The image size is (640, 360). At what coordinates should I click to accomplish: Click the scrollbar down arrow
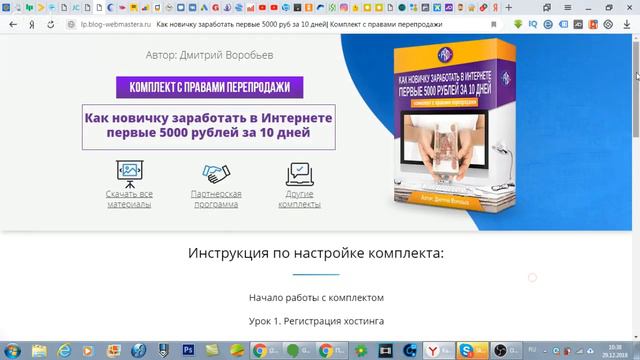[x=636, y=337]
